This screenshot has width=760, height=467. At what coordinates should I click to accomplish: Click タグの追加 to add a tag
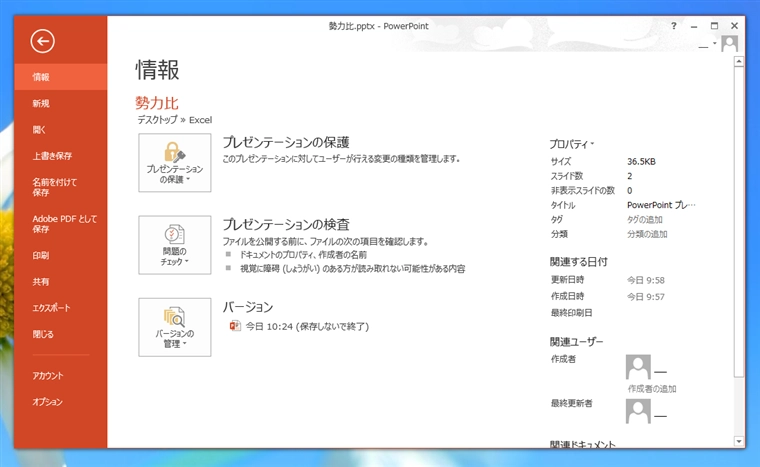click(x=645, y=219)
